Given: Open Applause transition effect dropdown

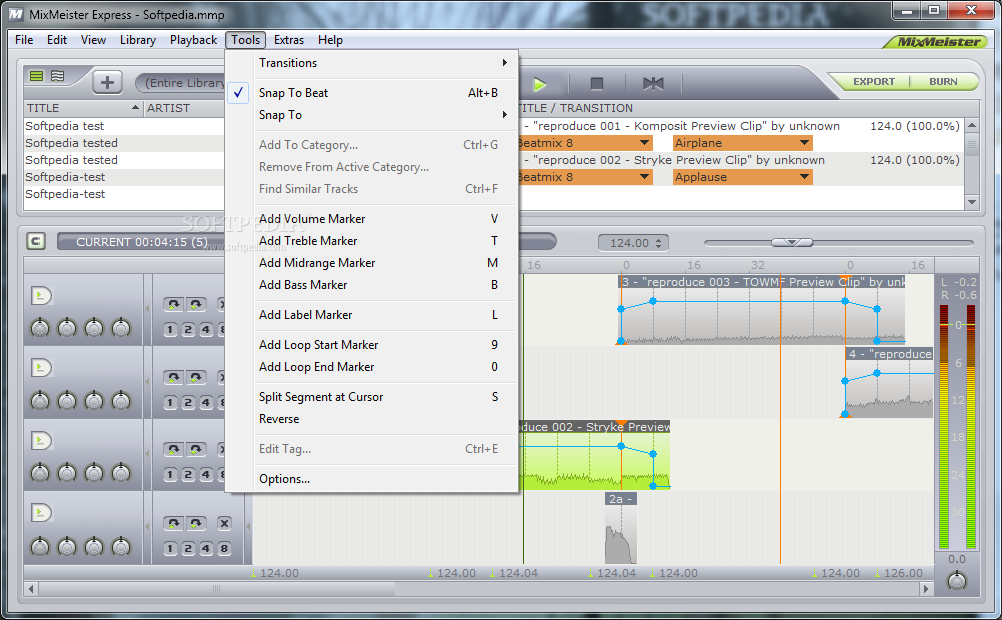Looking at the screenshot, I should pos(743,177).
